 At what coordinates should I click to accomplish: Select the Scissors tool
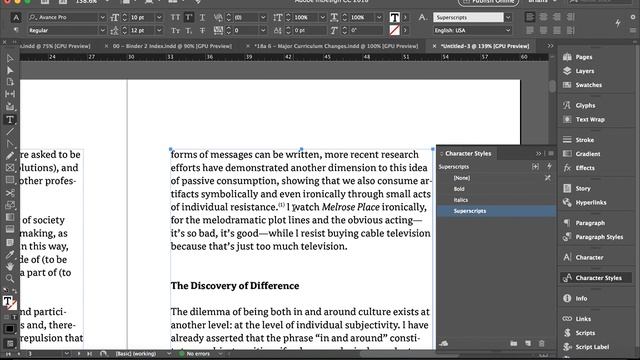pyautogui.click(x=10, y=193)
